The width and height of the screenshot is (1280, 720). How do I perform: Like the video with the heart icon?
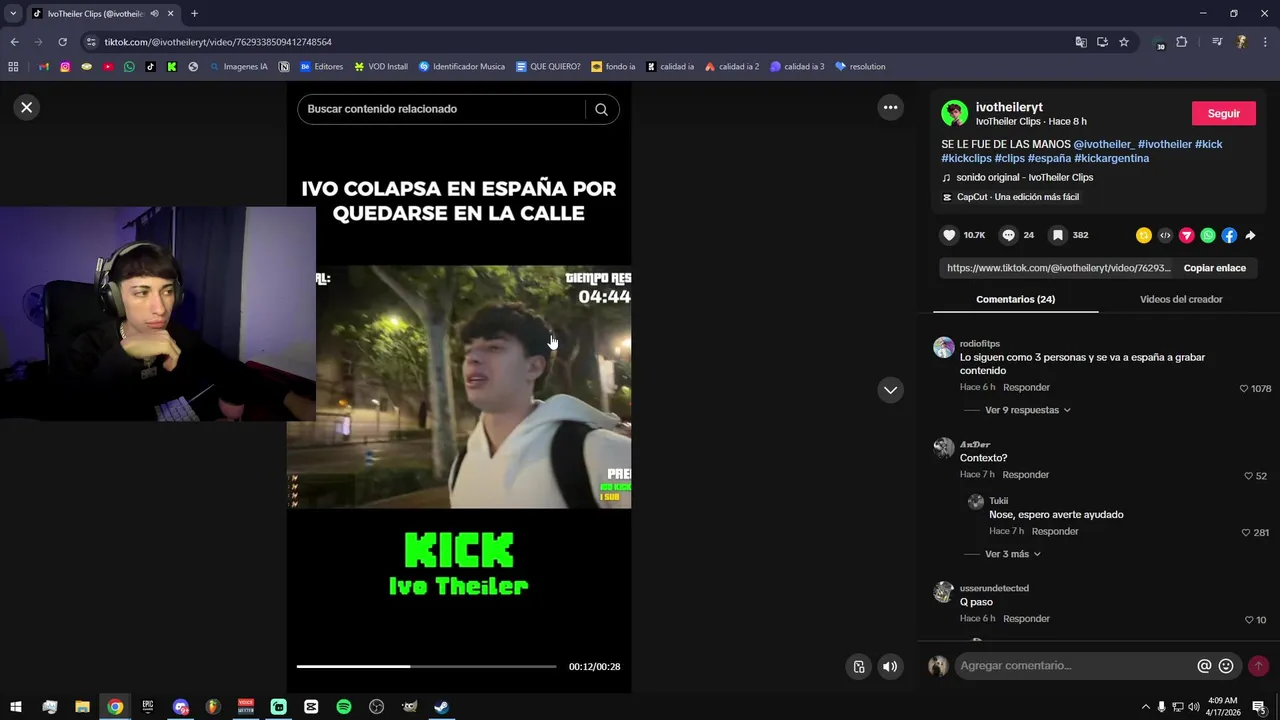click(x=949, y=235)
